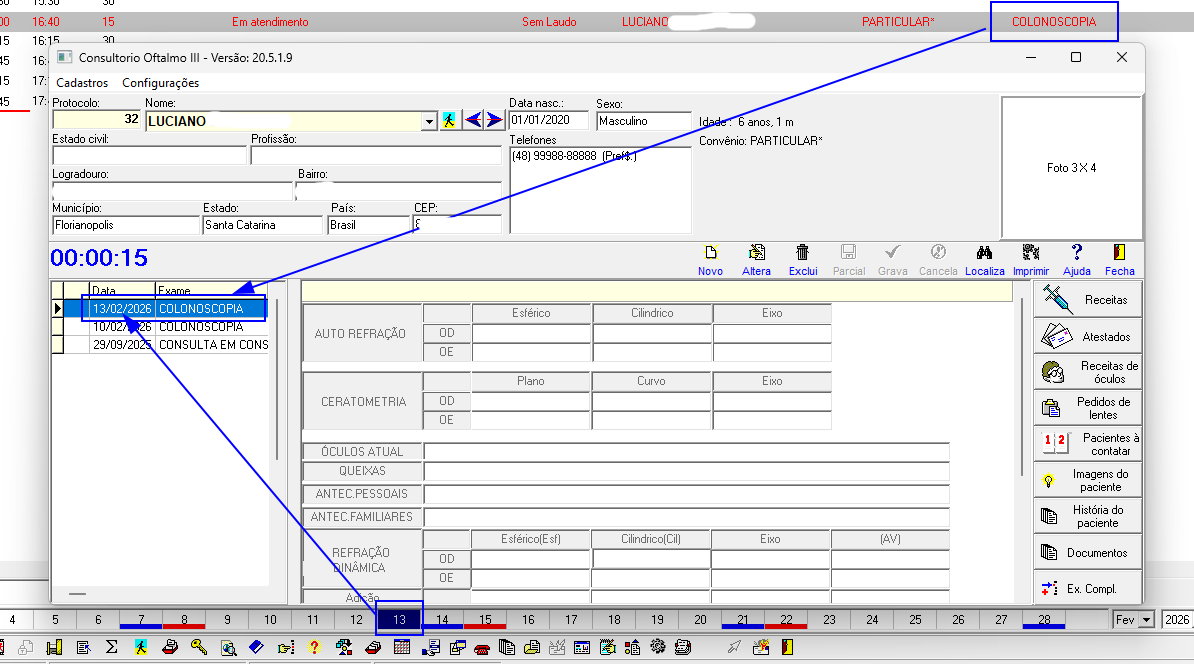This screenshot has height=664, width=1194.
Task: Click into the QUEIXAS text field
Action: (x=686, y=471)
